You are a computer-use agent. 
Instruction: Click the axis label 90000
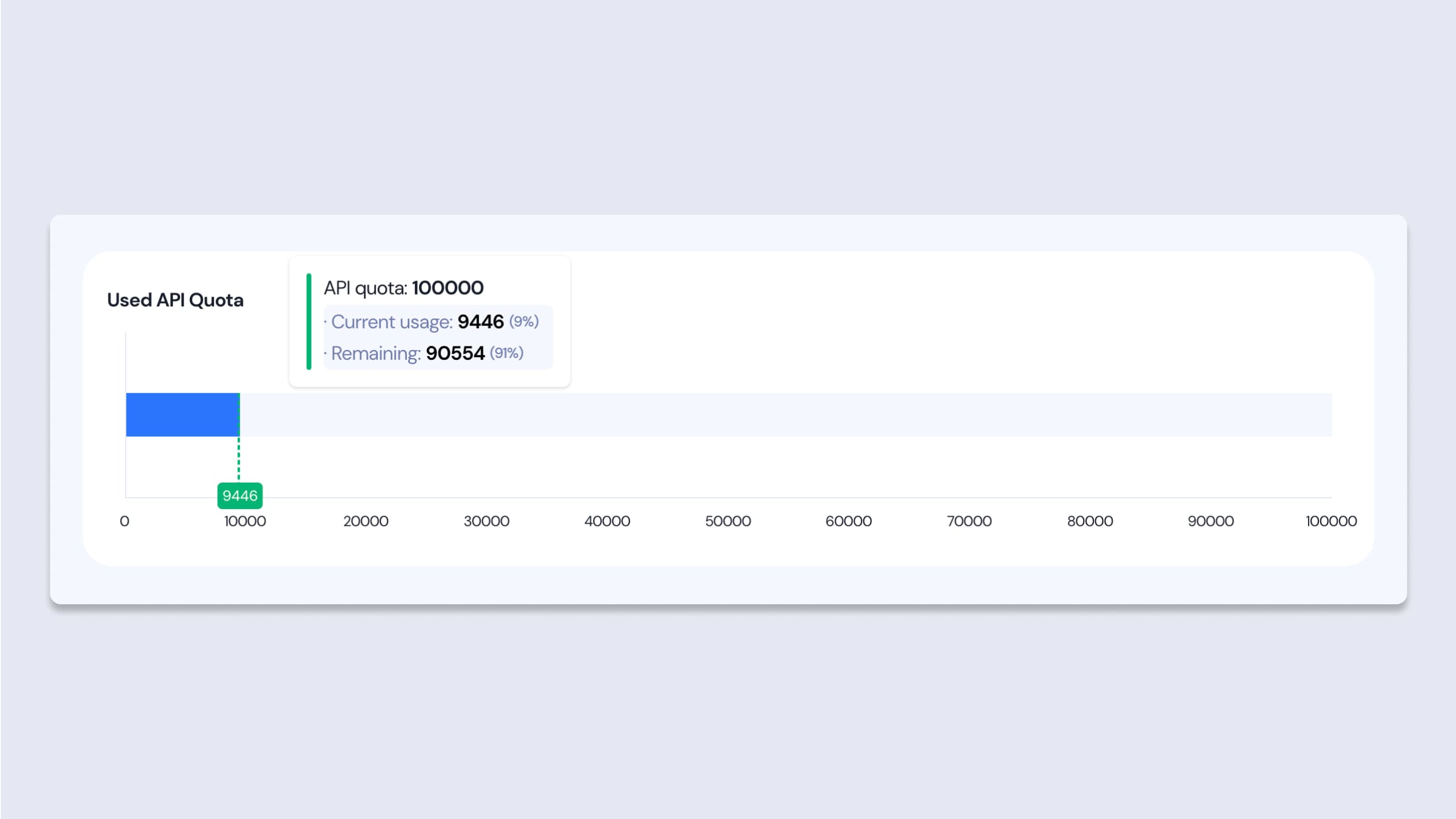(x=1210, y=521)
